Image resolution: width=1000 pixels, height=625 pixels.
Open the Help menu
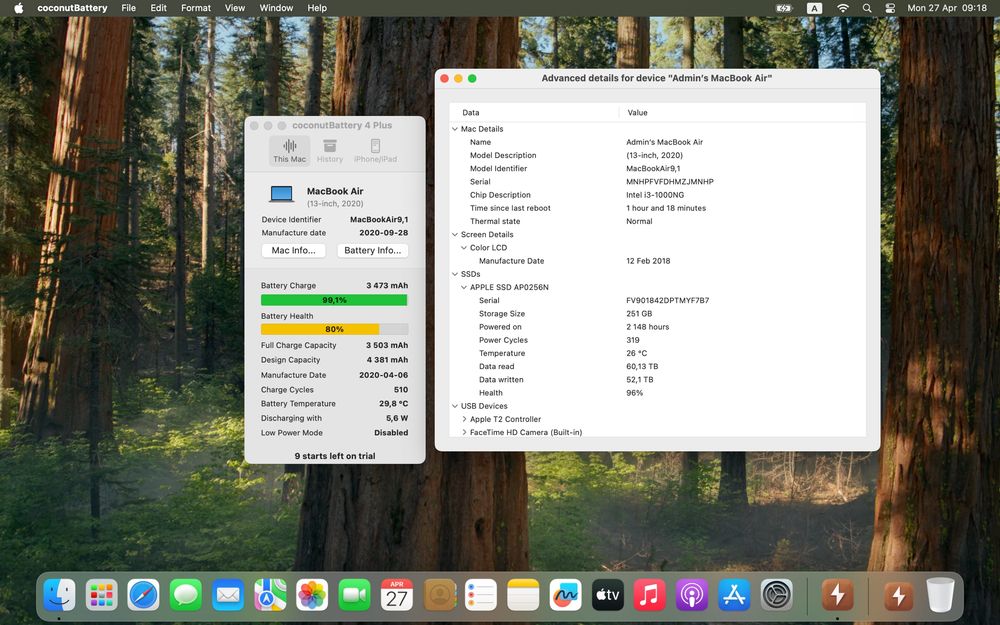tap(317, 8)
